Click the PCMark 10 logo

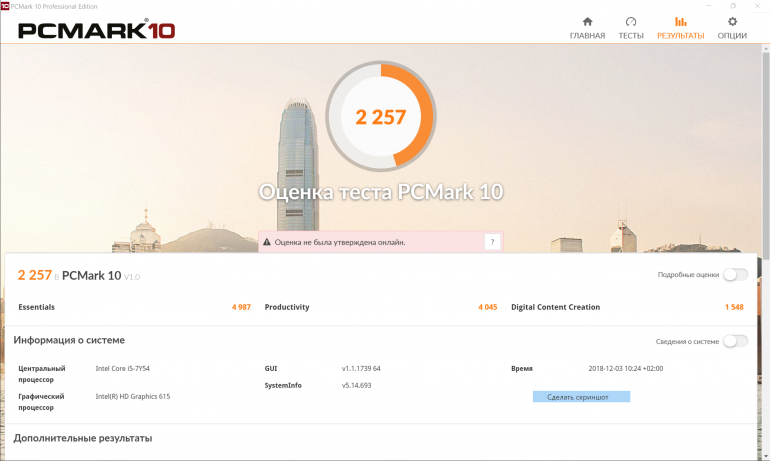(x=96, y=30)
